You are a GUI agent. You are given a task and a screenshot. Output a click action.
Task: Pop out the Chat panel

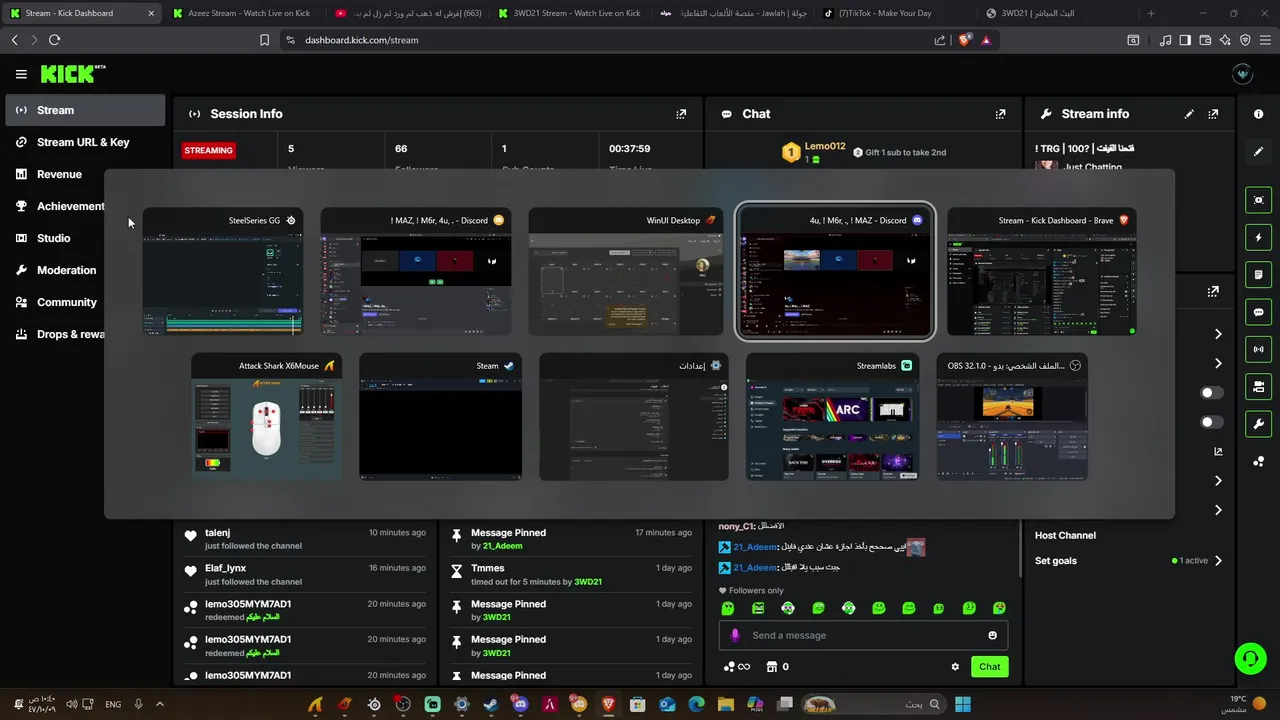click(x=1000, y=114)
